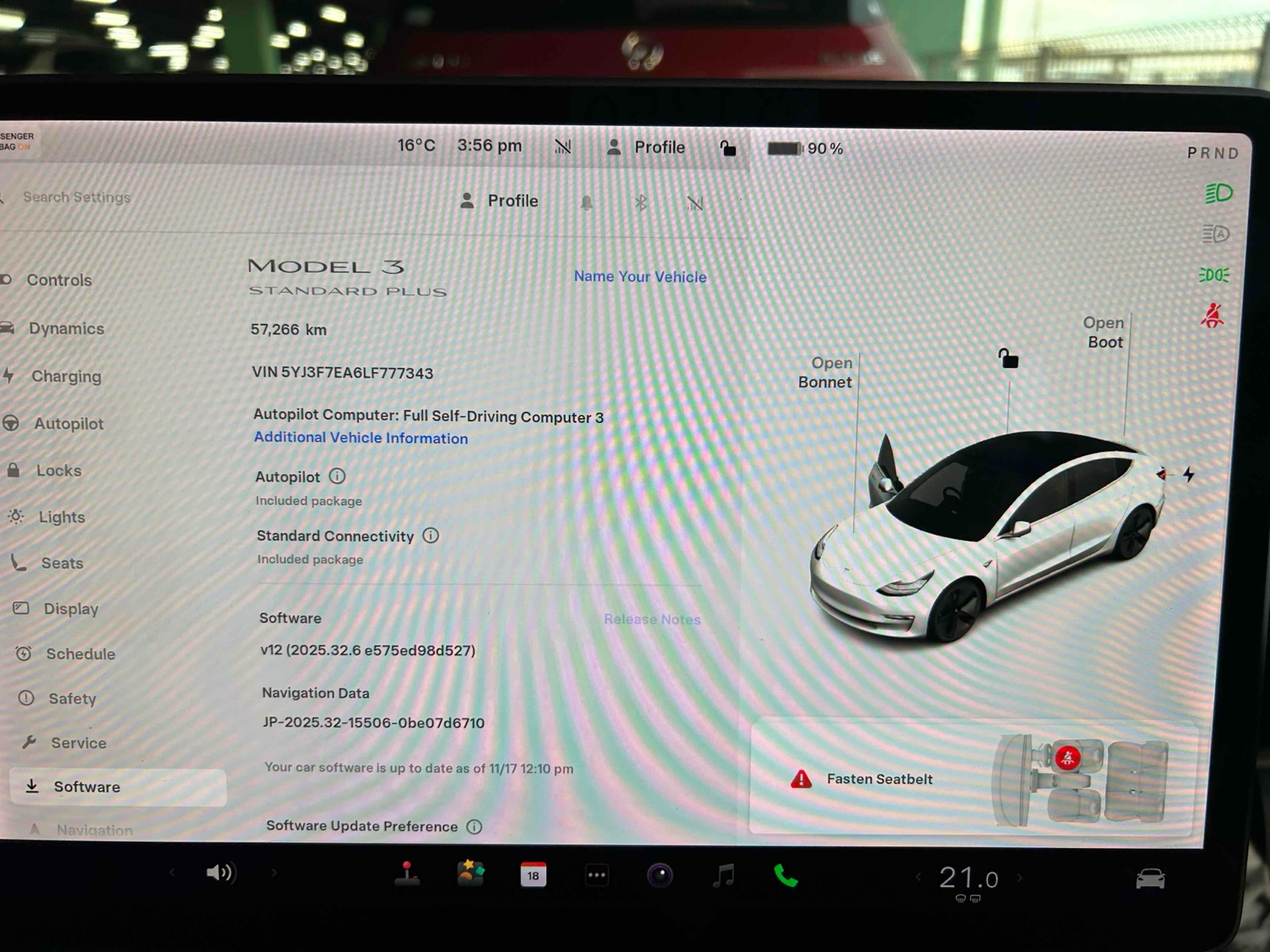Toggle the car lock icon above vehicle

(x=1008, y=359)
